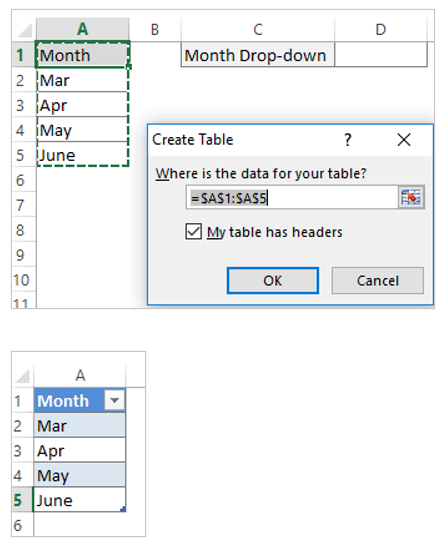
Task: Select column A header in lower sheet
Action: tap(80, 375)
